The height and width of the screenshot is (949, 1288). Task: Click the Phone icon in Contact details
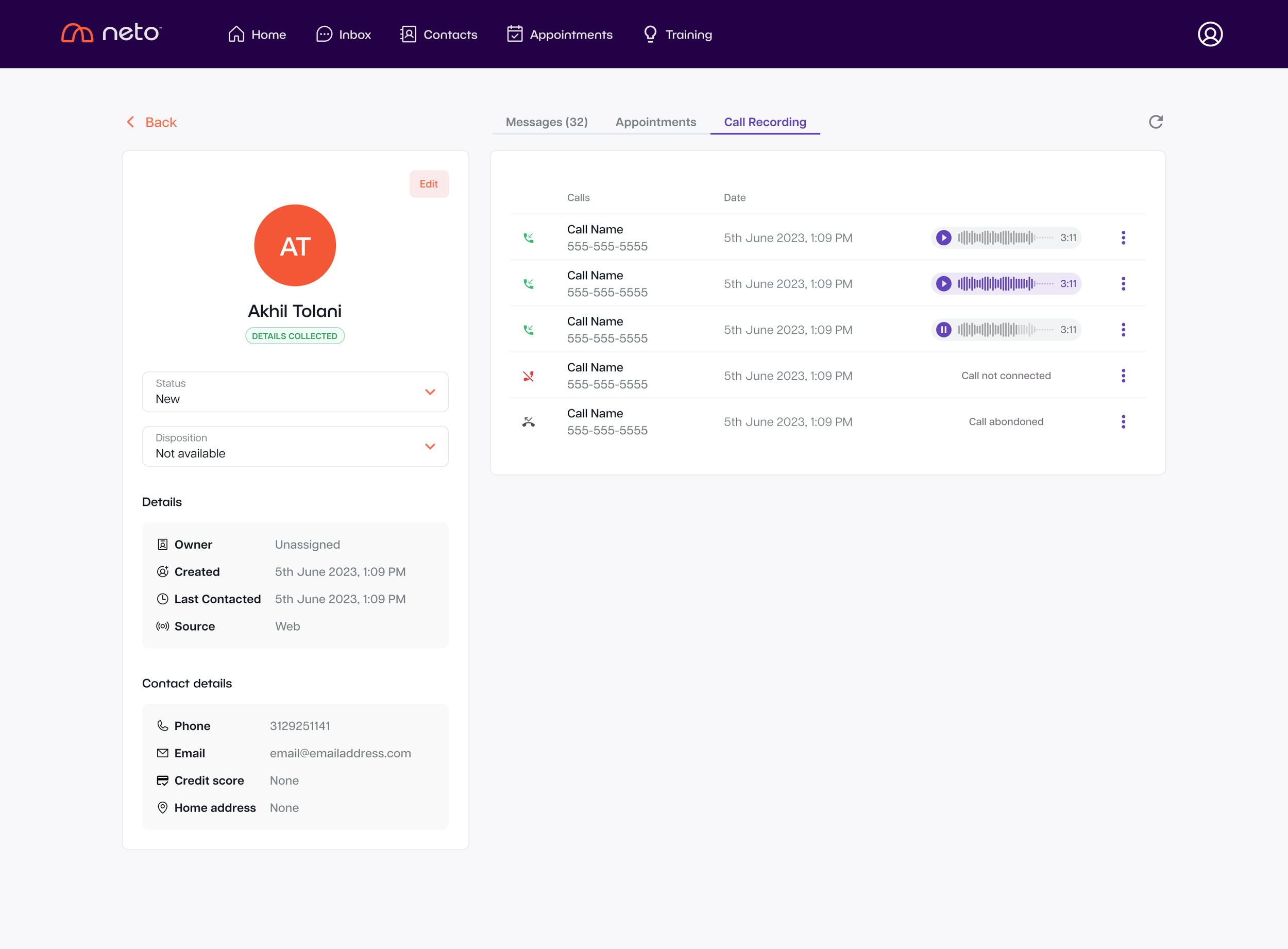(163, 726)
